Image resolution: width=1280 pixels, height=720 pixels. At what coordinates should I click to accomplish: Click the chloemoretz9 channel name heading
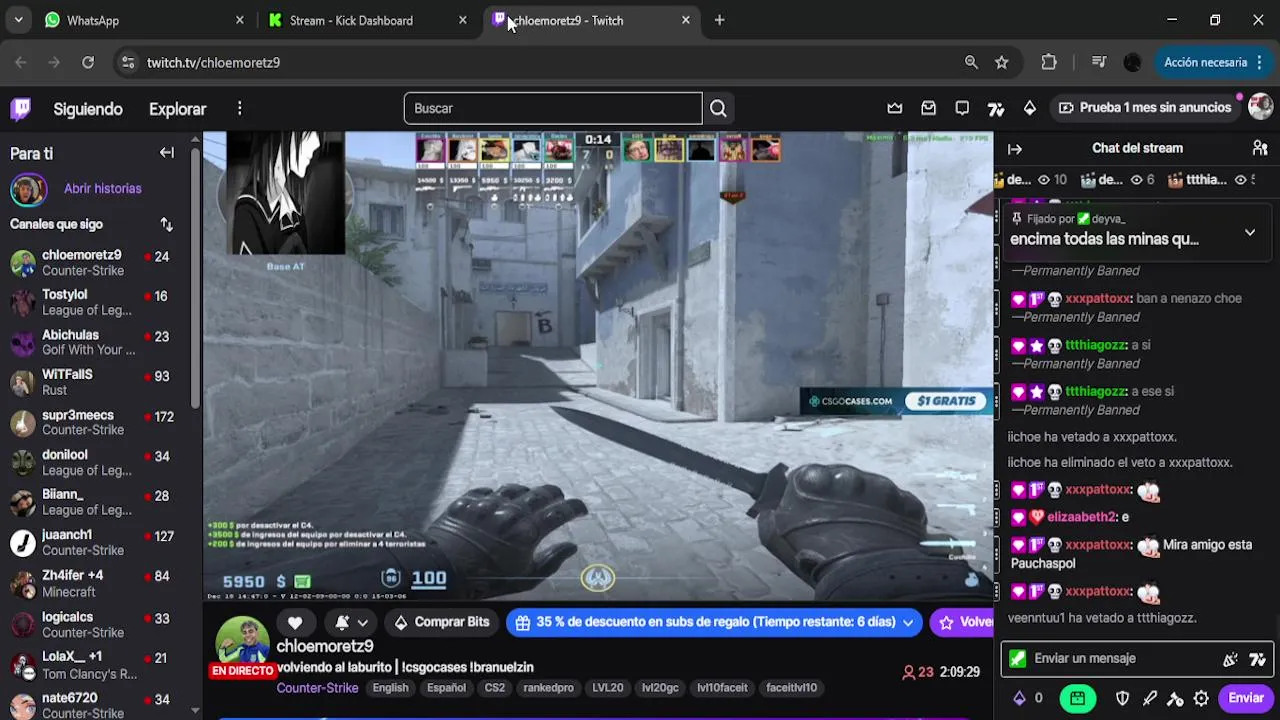click(325, 647)
